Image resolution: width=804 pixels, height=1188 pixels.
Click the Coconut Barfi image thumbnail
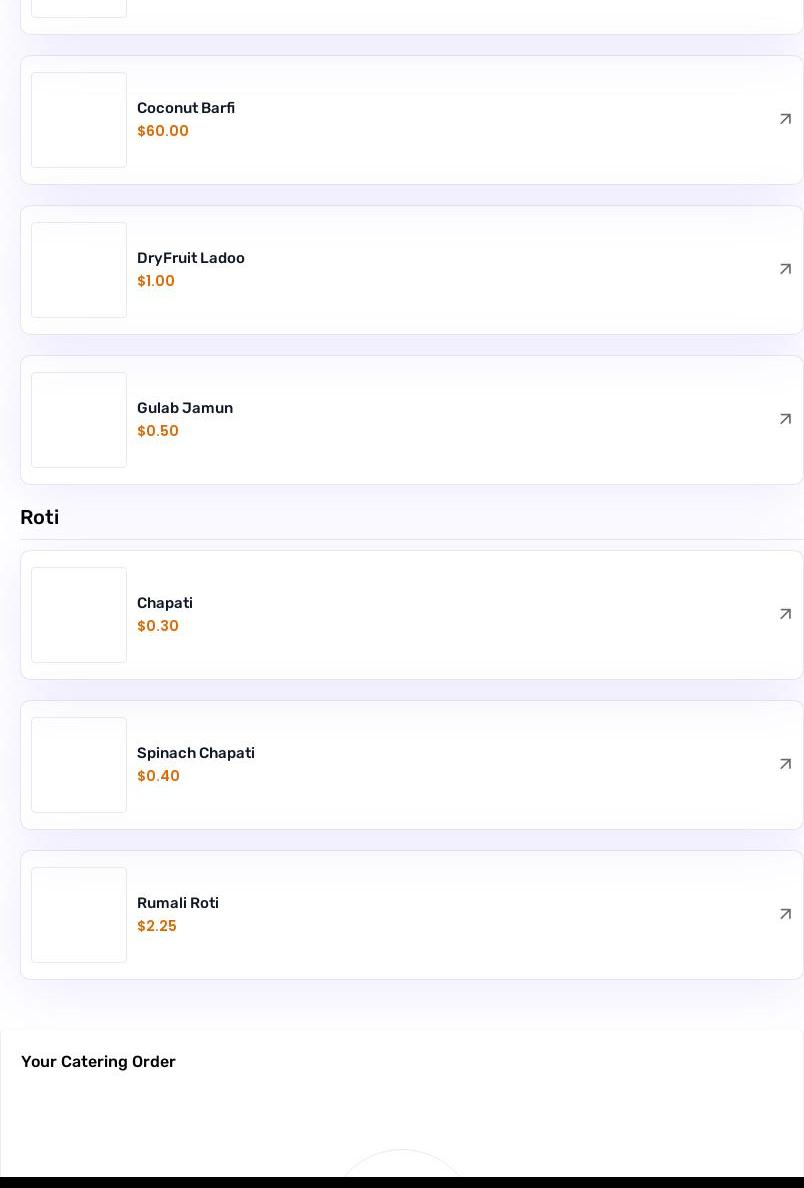[x=79, y=120]
